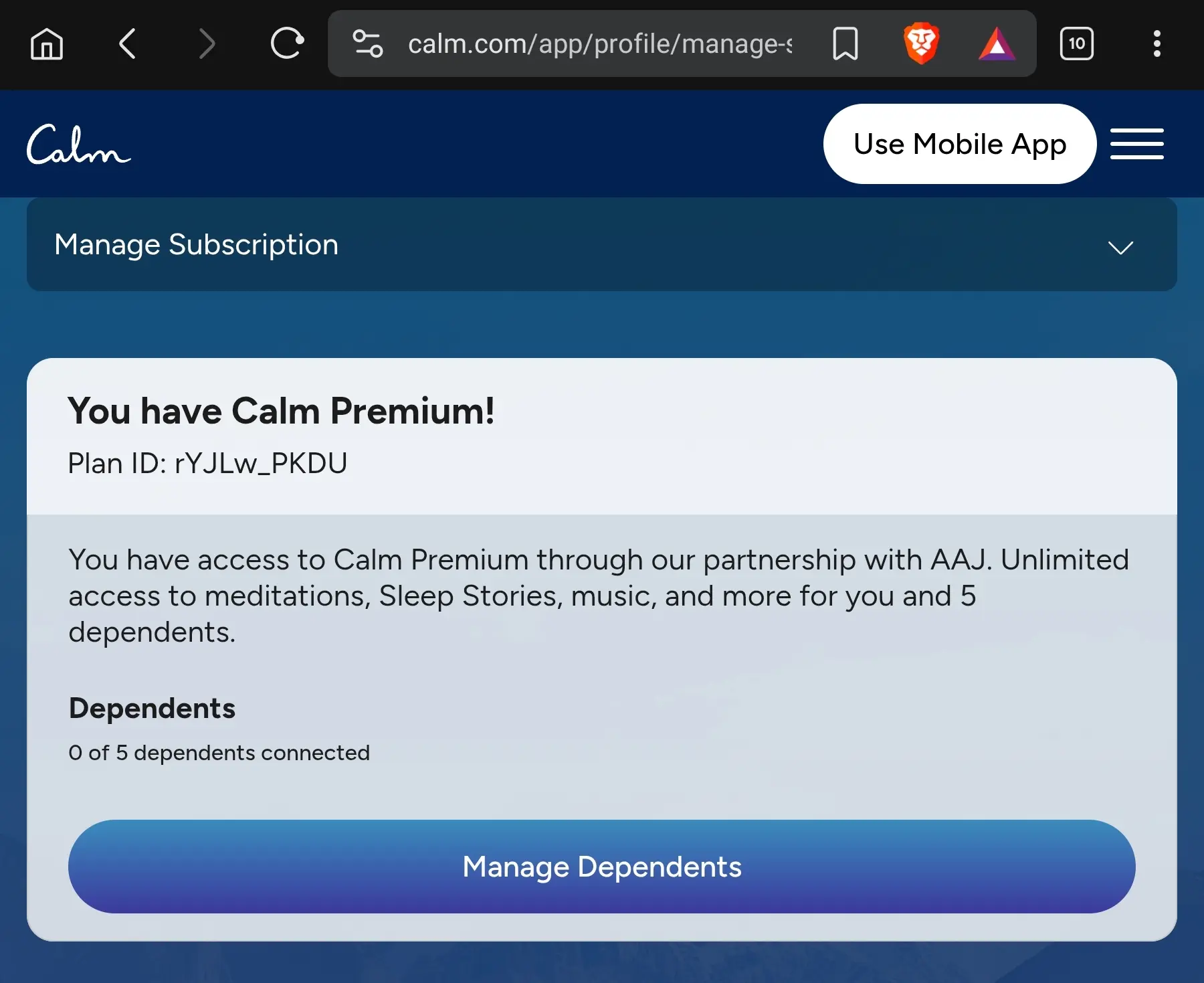Go forward with the forward arrow
1204x983 pixels.
(207, 44)
